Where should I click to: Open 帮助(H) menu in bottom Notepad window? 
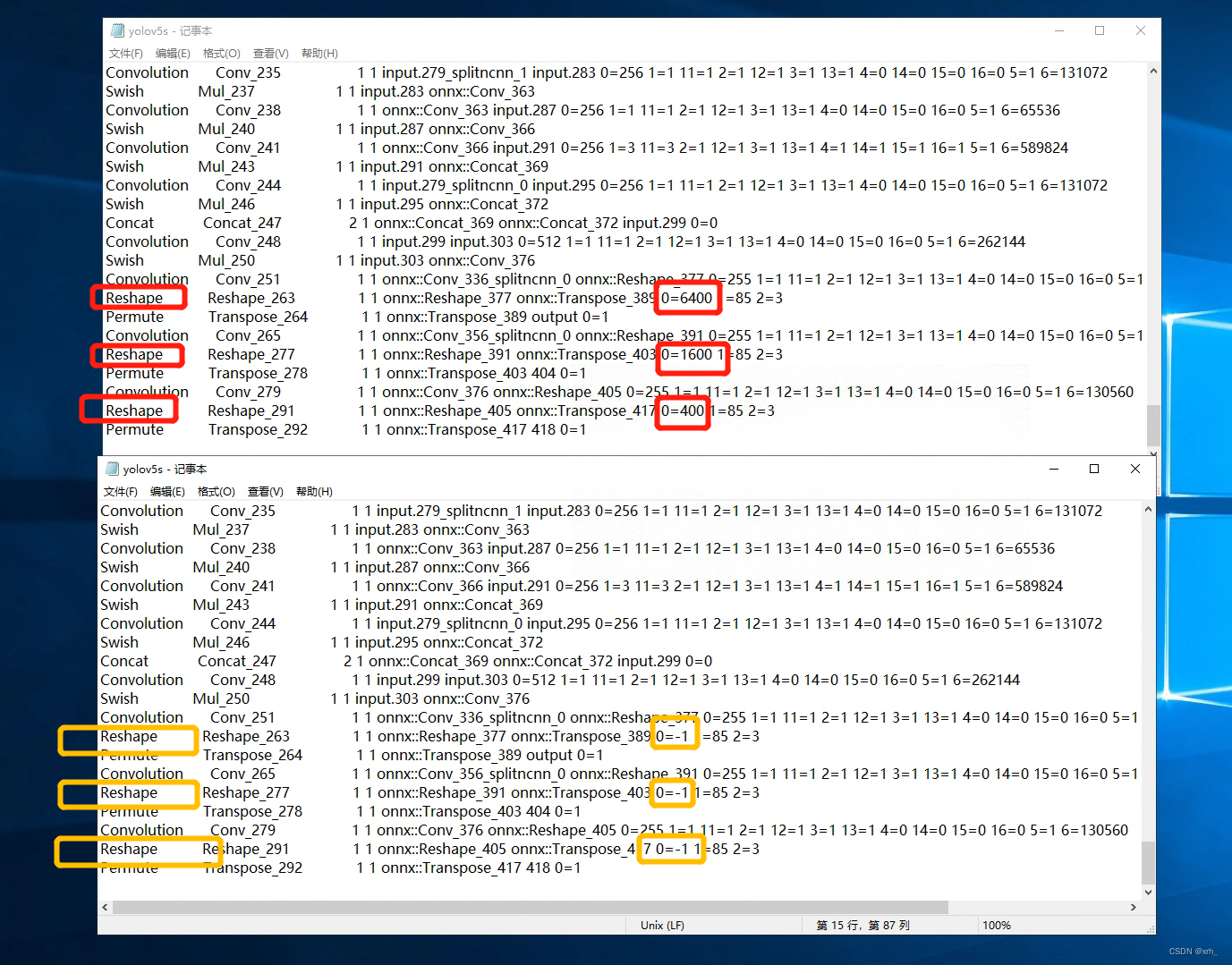(314, 492)
